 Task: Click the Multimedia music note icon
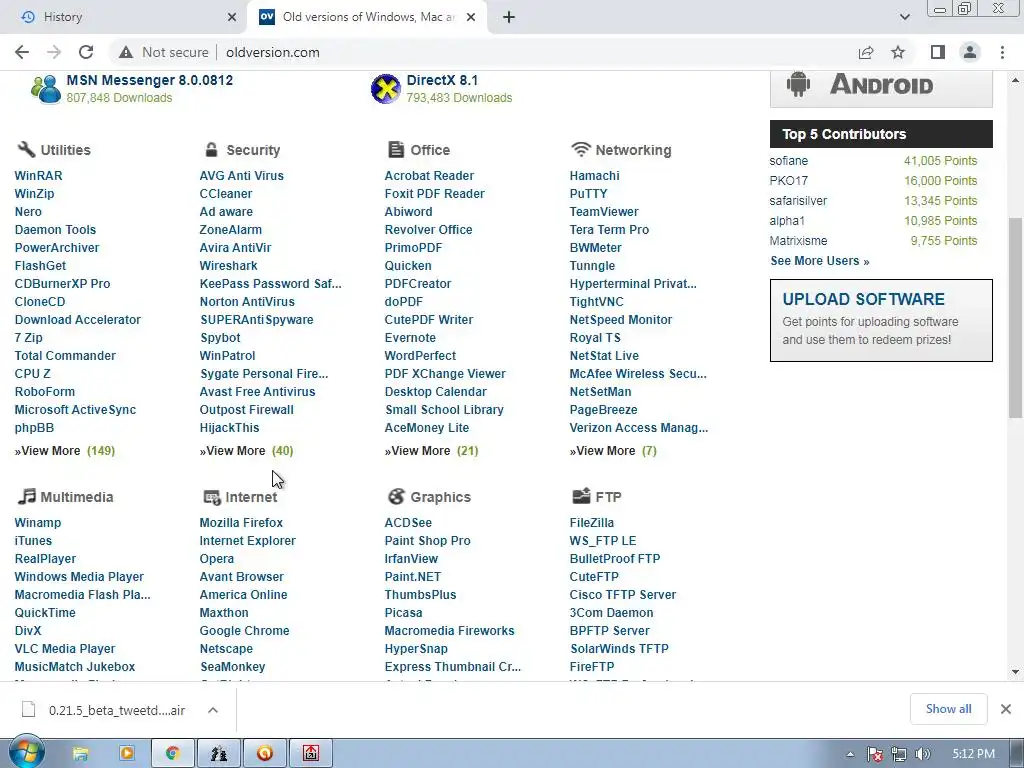pos(26,496)
